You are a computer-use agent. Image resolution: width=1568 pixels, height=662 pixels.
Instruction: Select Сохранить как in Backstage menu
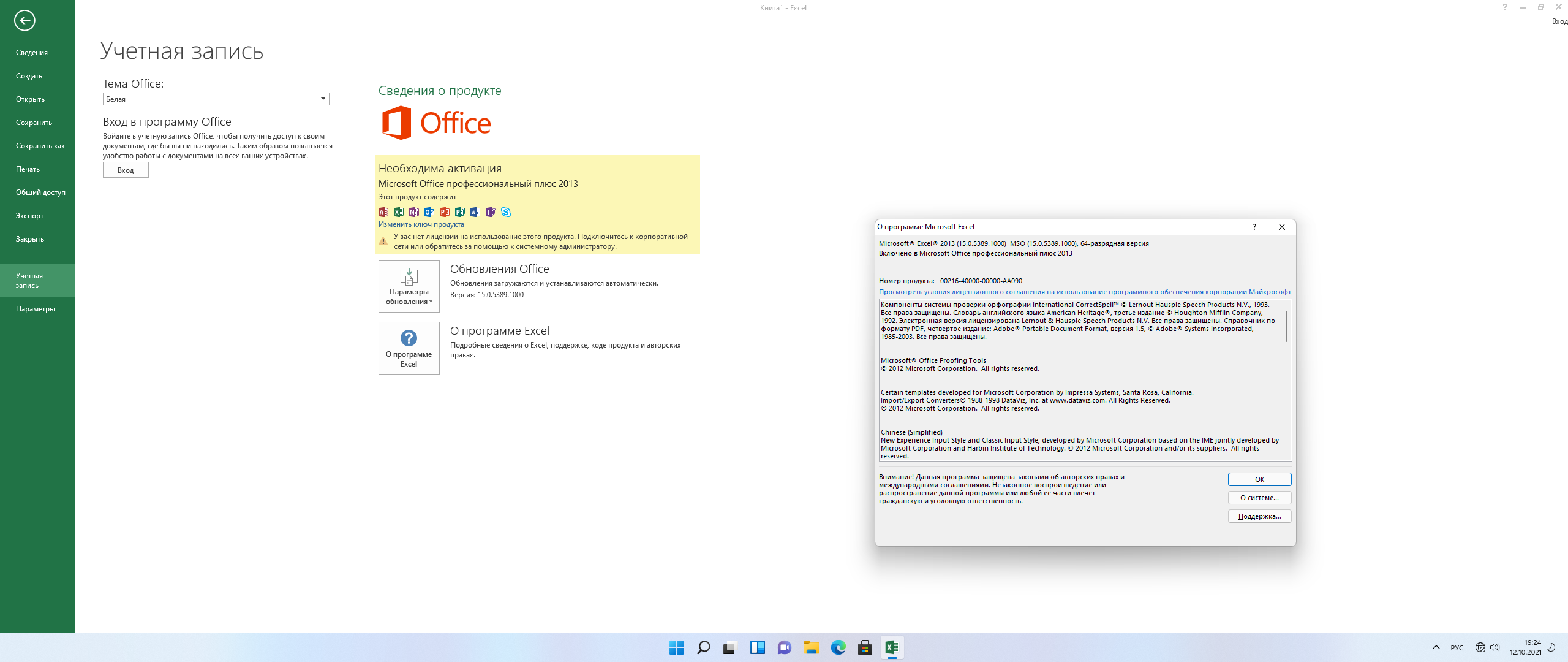point(37,146)
